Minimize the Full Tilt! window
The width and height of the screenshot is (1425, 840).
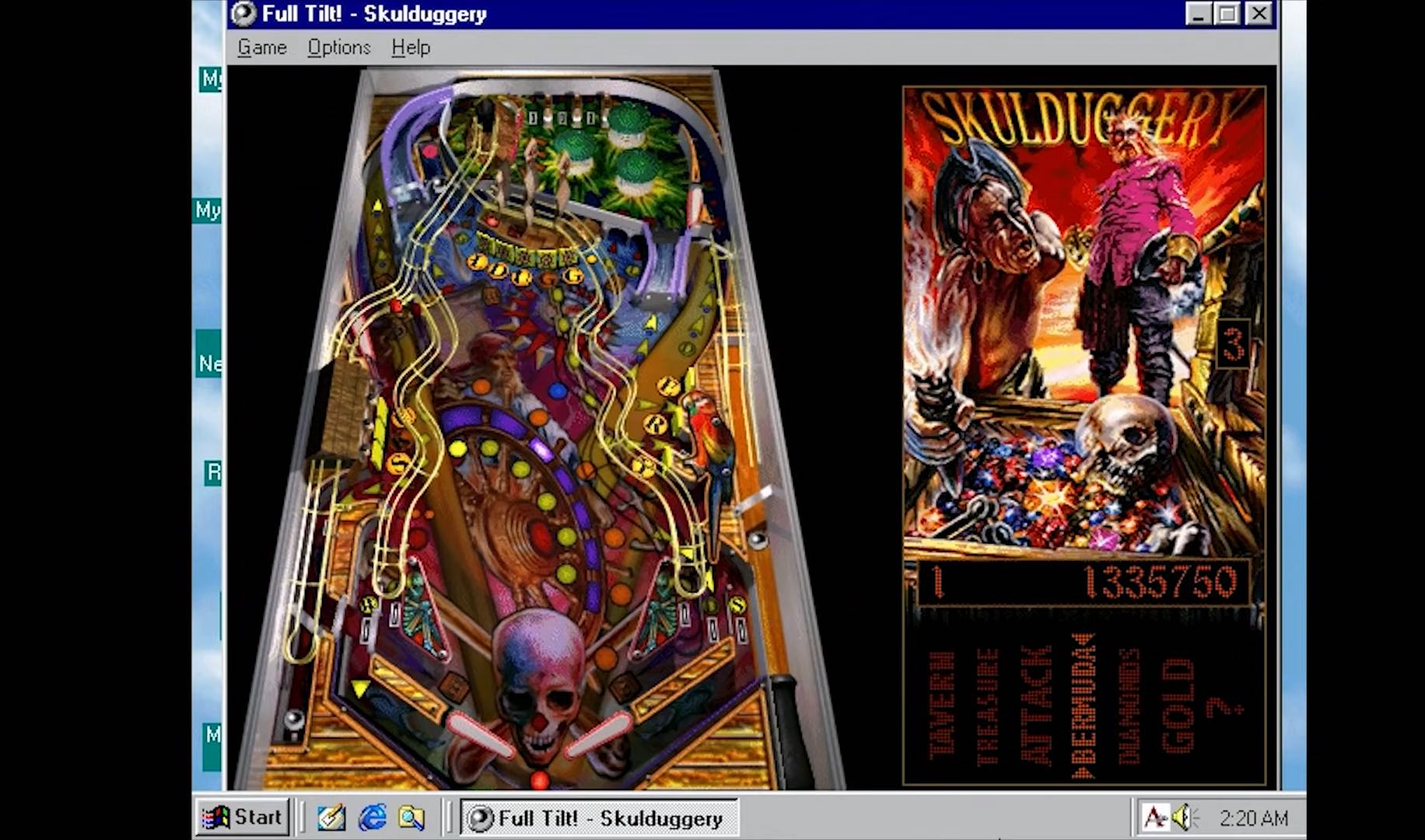click(1199, 13)
